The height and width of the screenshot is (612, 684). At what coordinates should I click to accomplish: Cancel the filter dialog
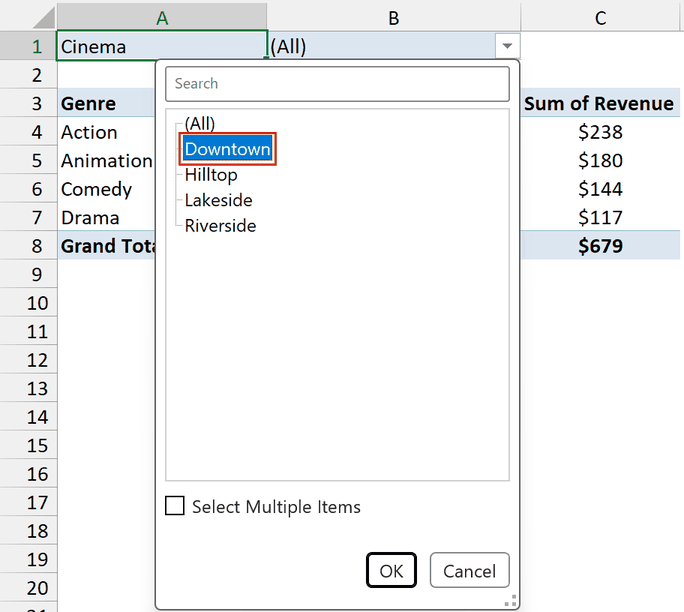click(x=469, y=571)
